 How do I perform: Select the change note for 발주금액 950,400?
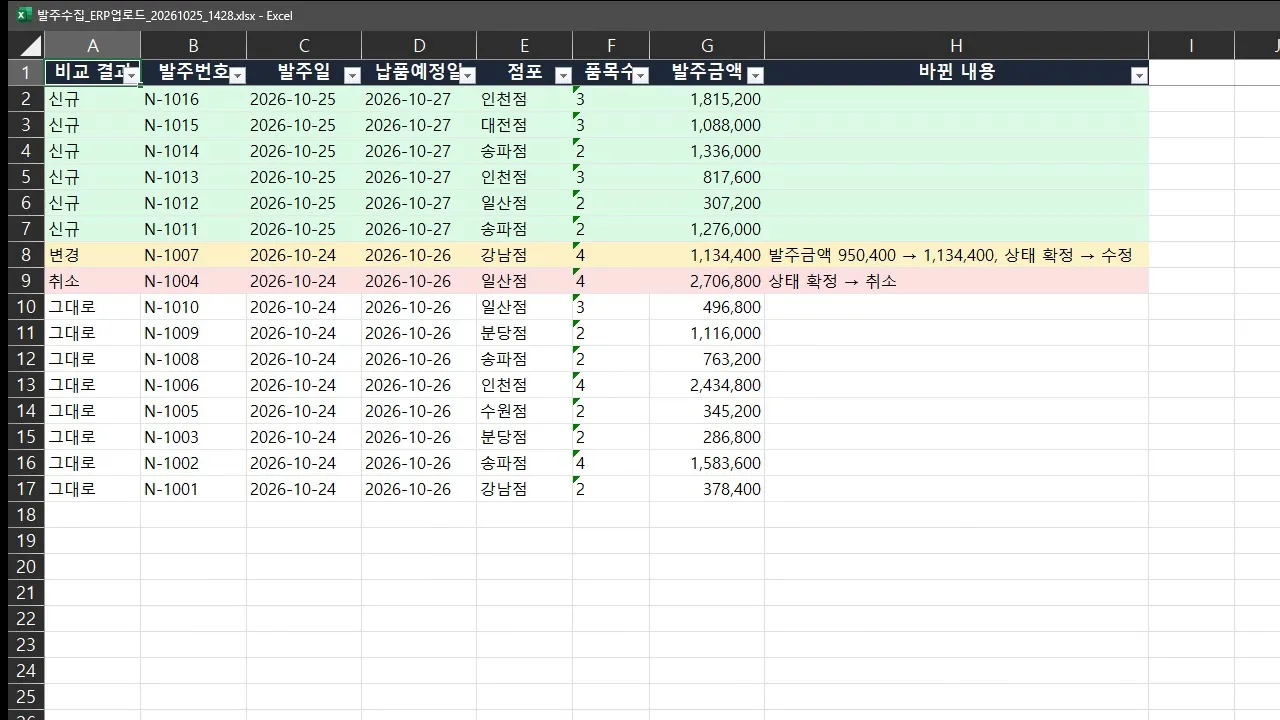(957, 255)
